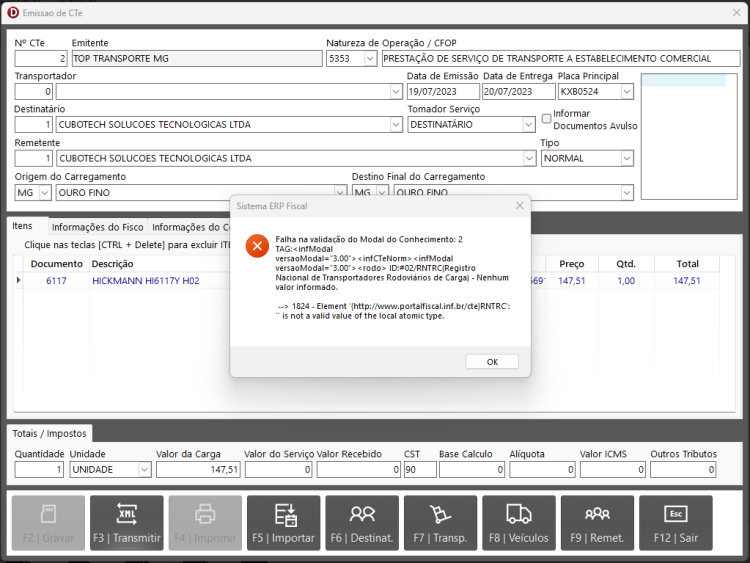Close the Sistema ERP Fiscal dialog

[x=519, y=206]
